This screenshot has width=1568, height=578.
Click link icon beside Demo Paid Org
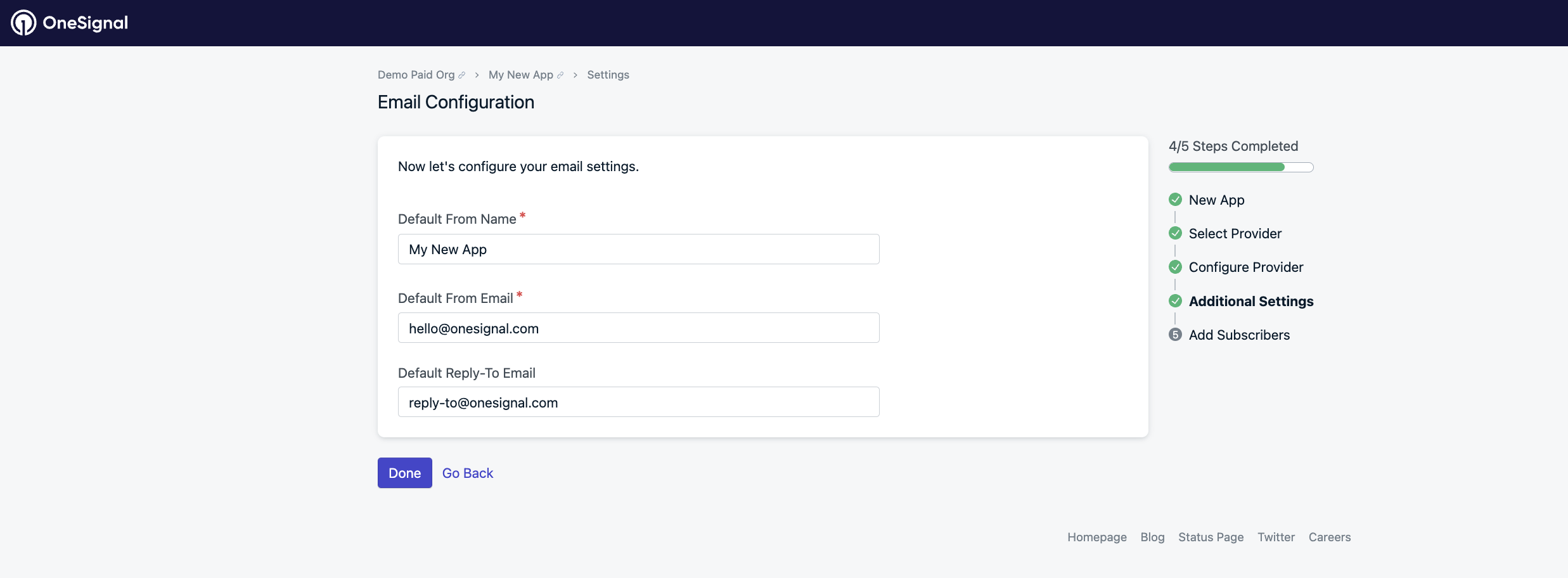[x=462, y=75]
